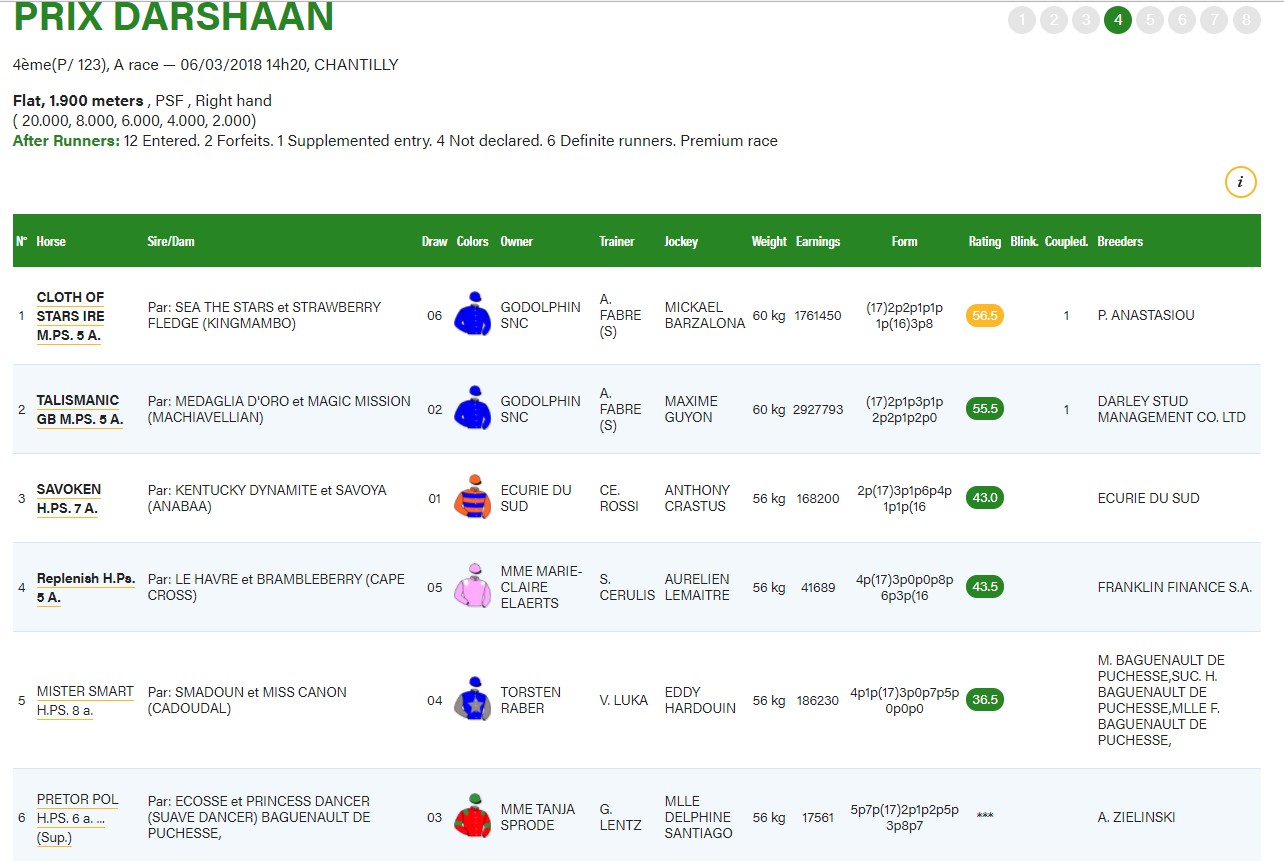
Task: Open SAVOKEN horse details link
Action: [x=69, y=498]
